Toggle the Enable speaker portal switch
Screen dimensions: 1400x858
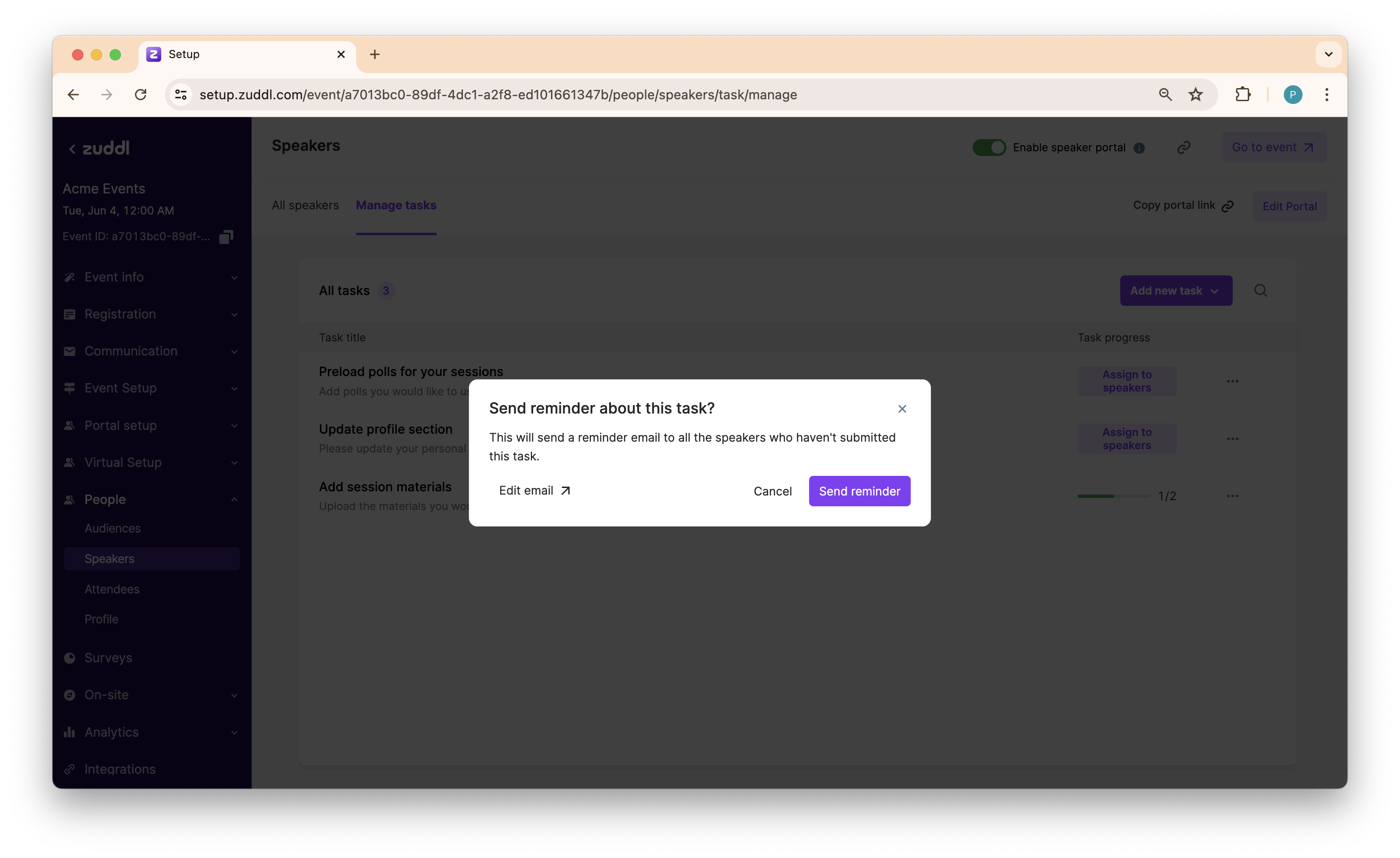[x=989, y=148]
